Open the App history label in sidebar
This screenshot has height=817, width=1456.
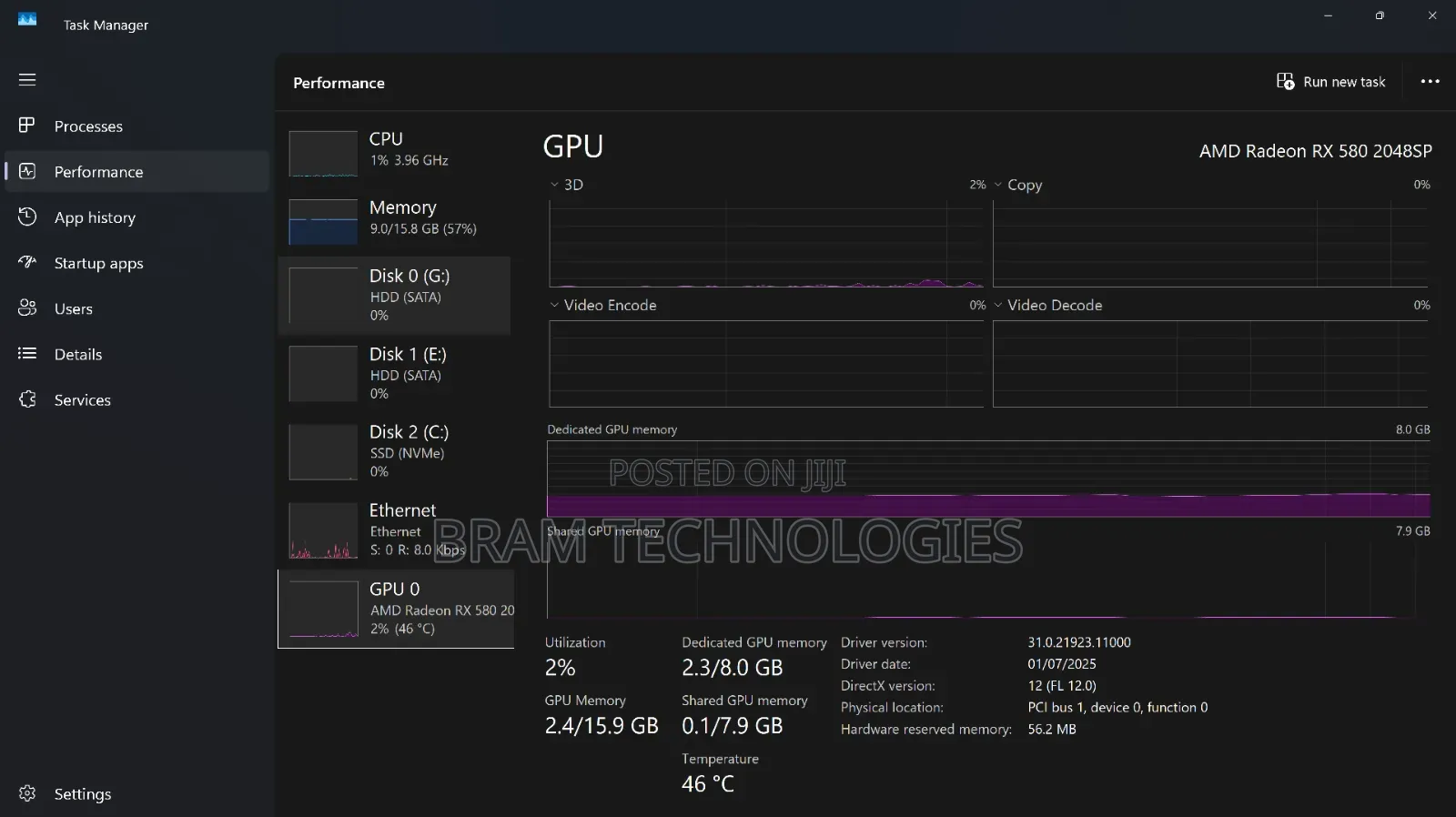click(95, 217)
